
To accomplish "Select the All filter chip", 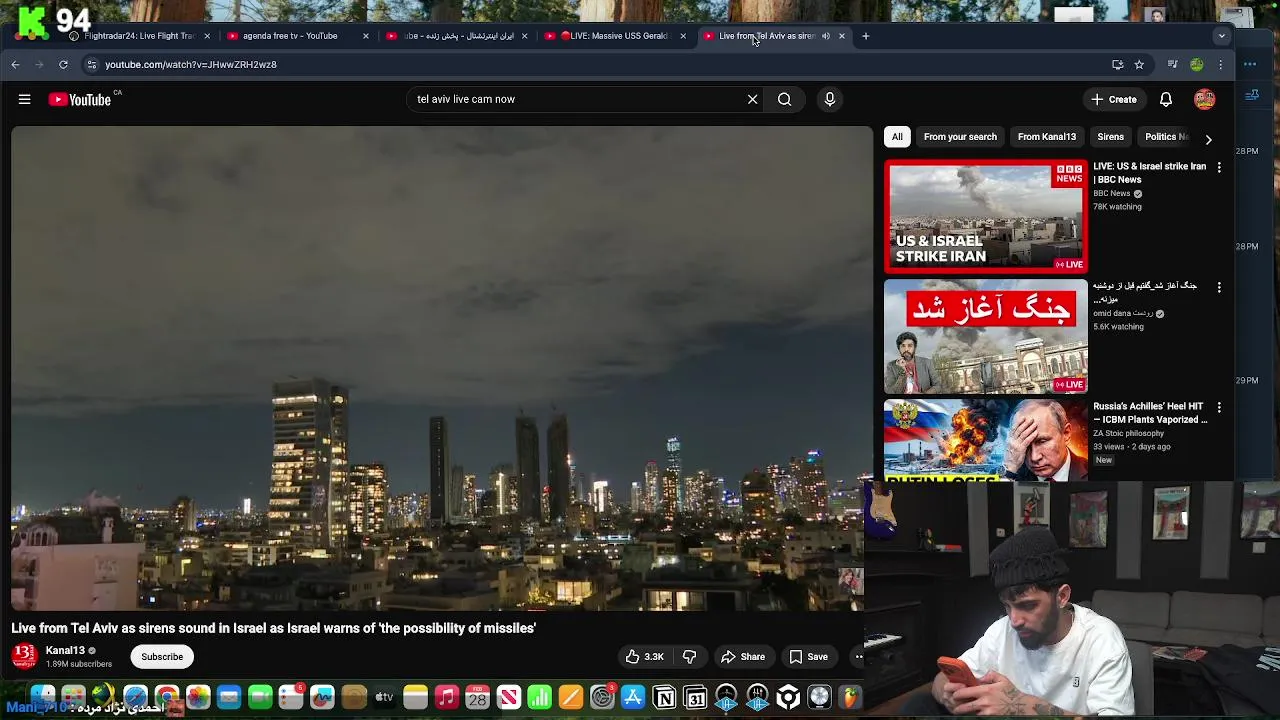I will coord(897,137).
